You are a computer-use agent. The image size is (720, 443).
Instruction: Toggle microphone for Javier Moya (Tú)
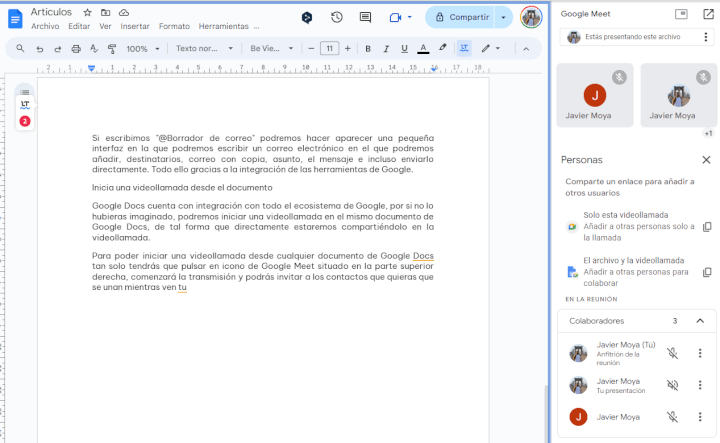pyautogui.click(x=672, y=353)
